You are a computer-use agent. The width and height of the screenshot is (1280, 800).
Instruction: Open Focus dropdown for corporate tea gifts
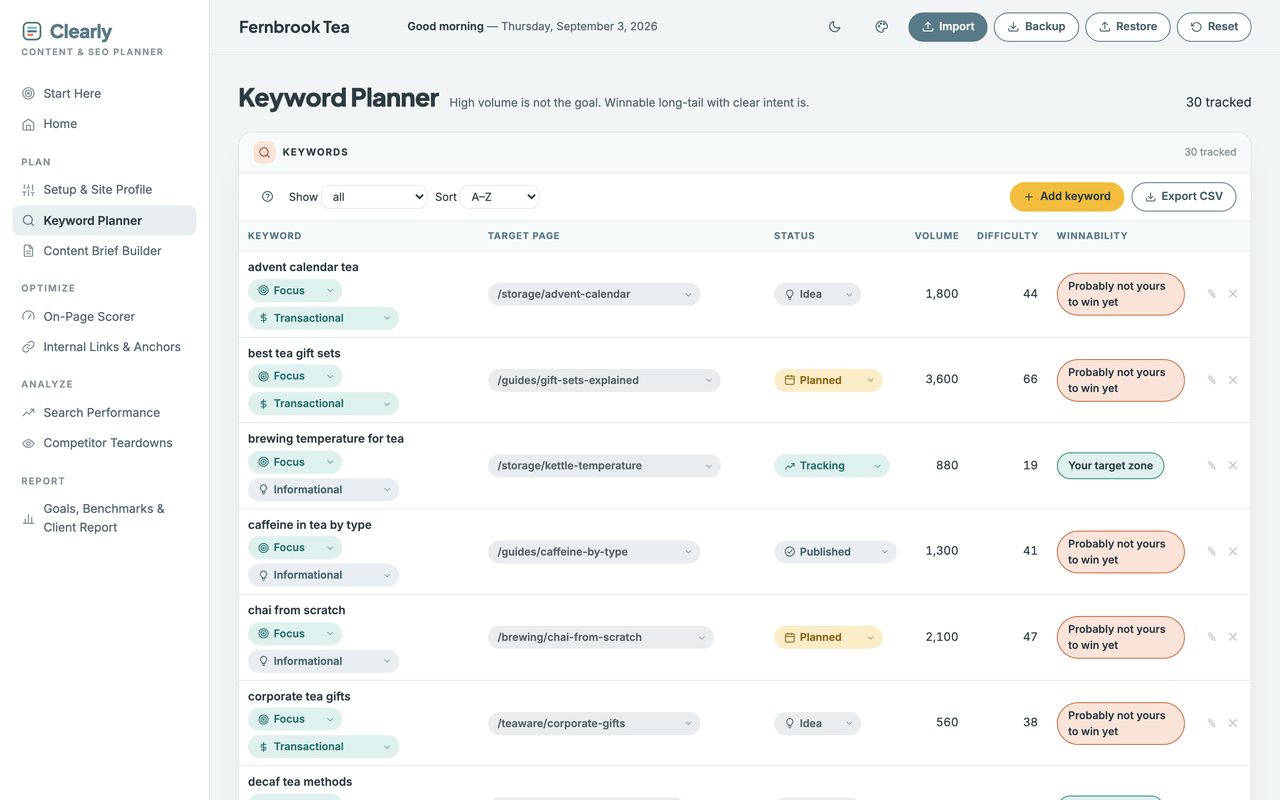point(295,719)
